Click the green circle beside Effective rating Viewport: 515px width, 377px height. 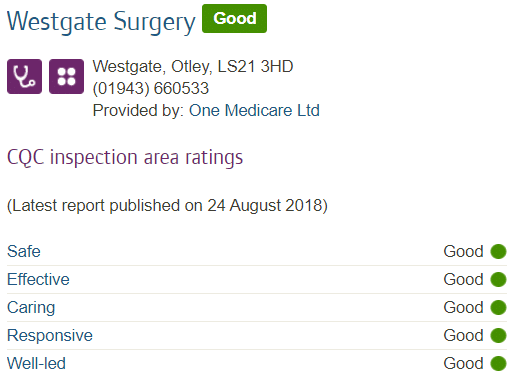pyautogui.click(x=498, y=279)
